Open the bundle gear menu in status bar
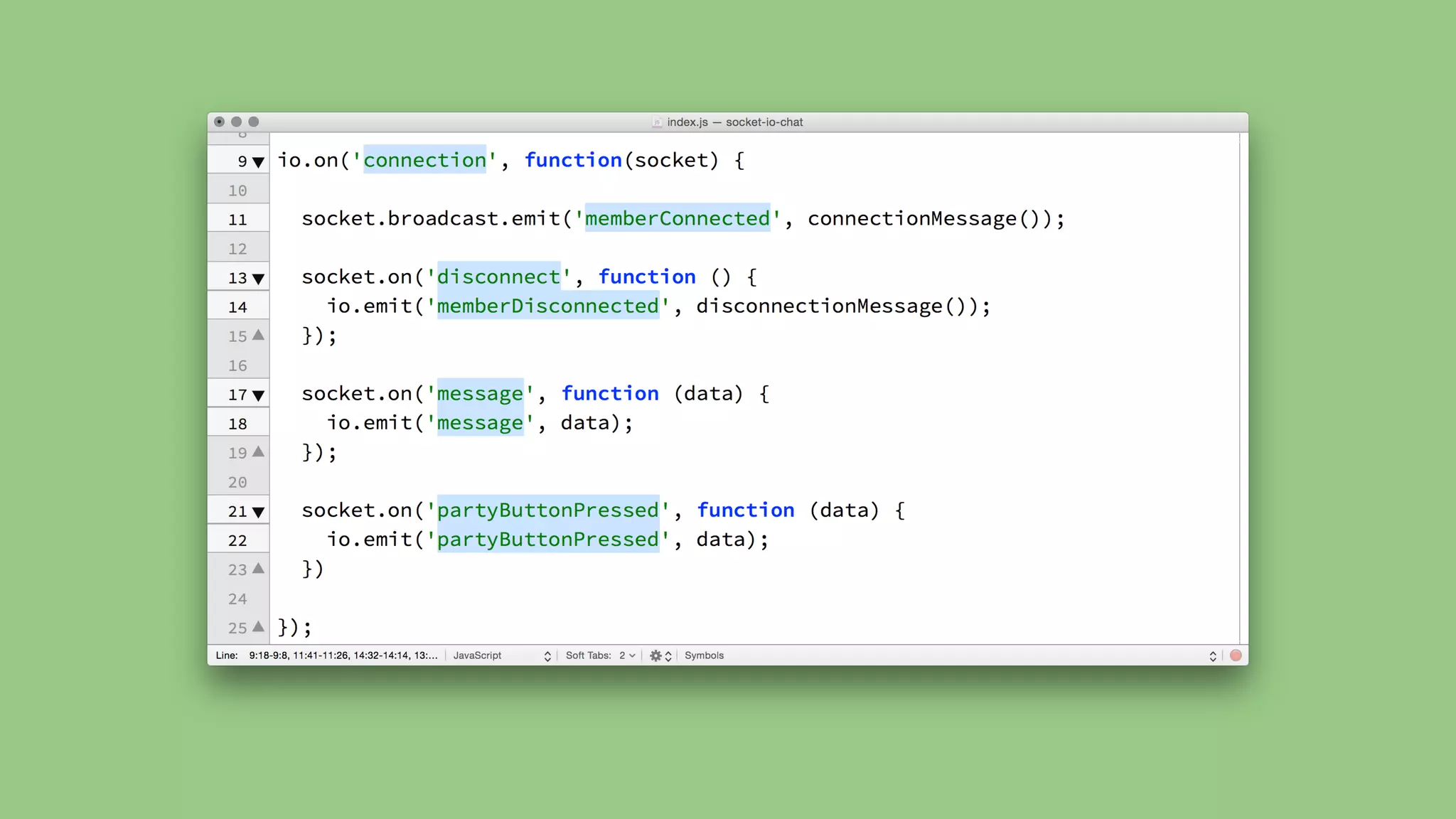The image size is (1456, 819). click(660, 655)
